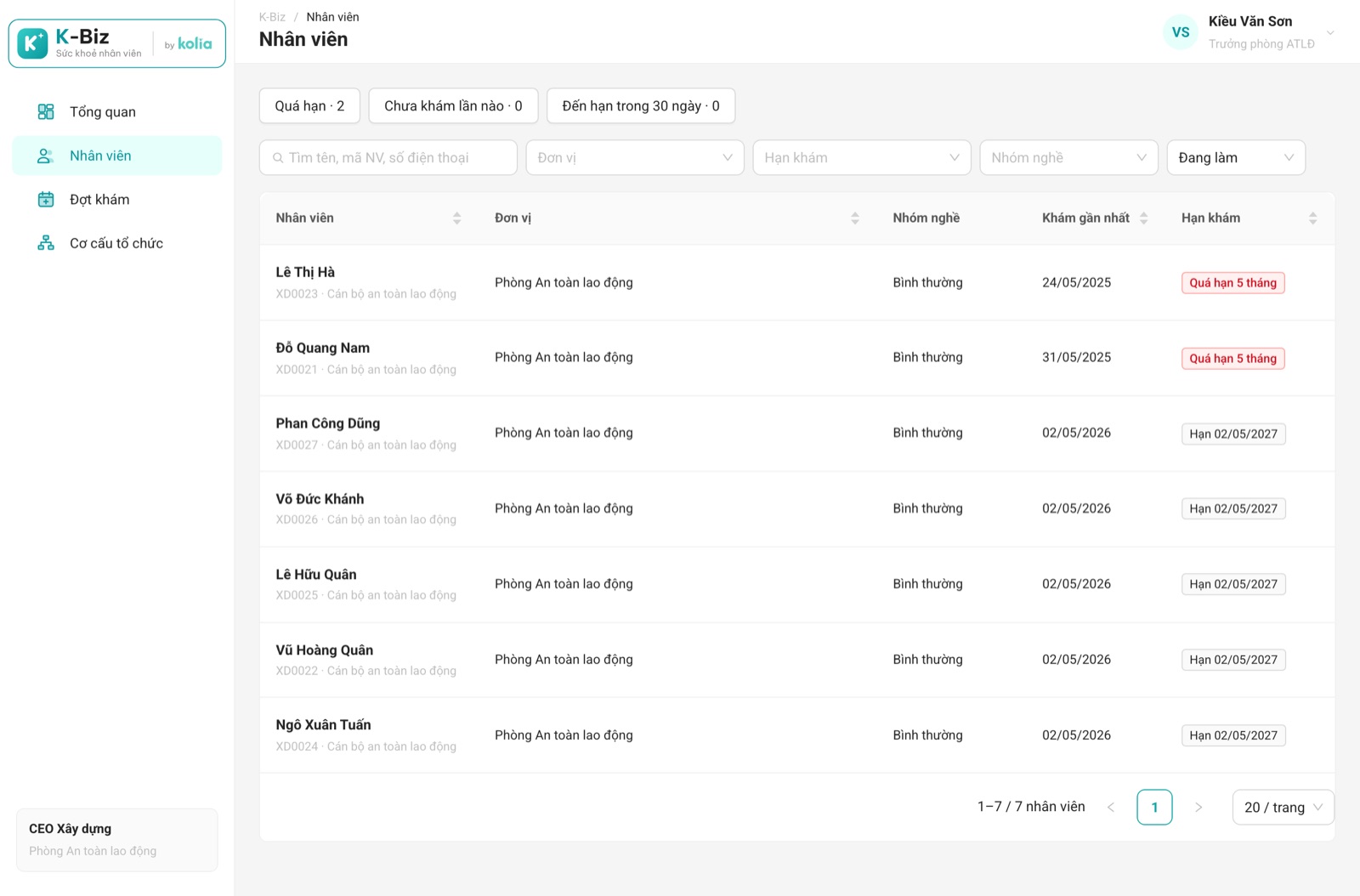This screenshot has width=1360, height=896.
Task: Filter by Quá hạn · 2
Action: [x=309, y=106]
